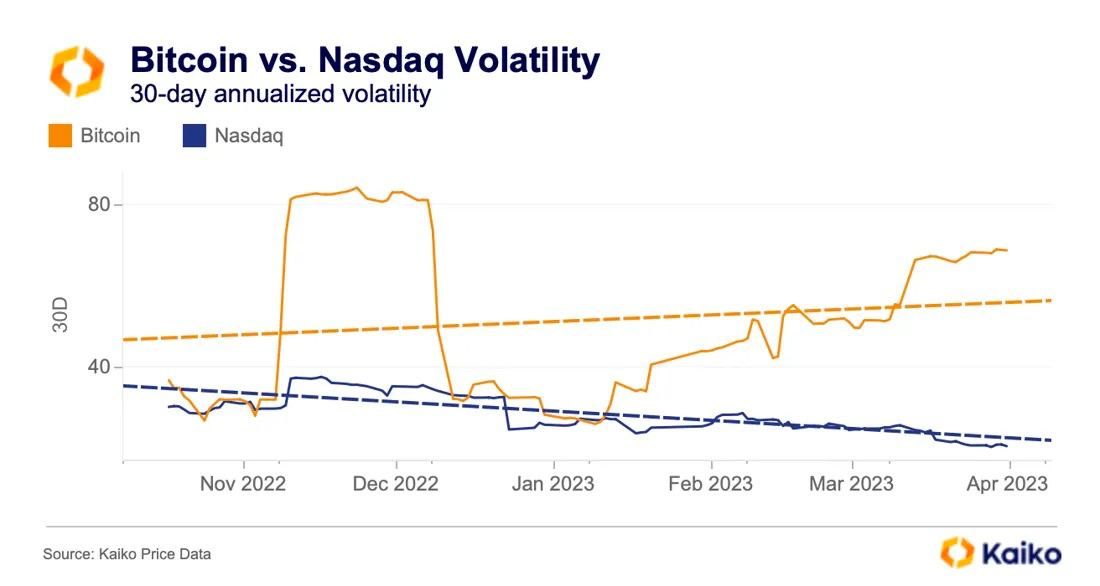Click the 40 value on the y-axis

[x=100, y=366]
